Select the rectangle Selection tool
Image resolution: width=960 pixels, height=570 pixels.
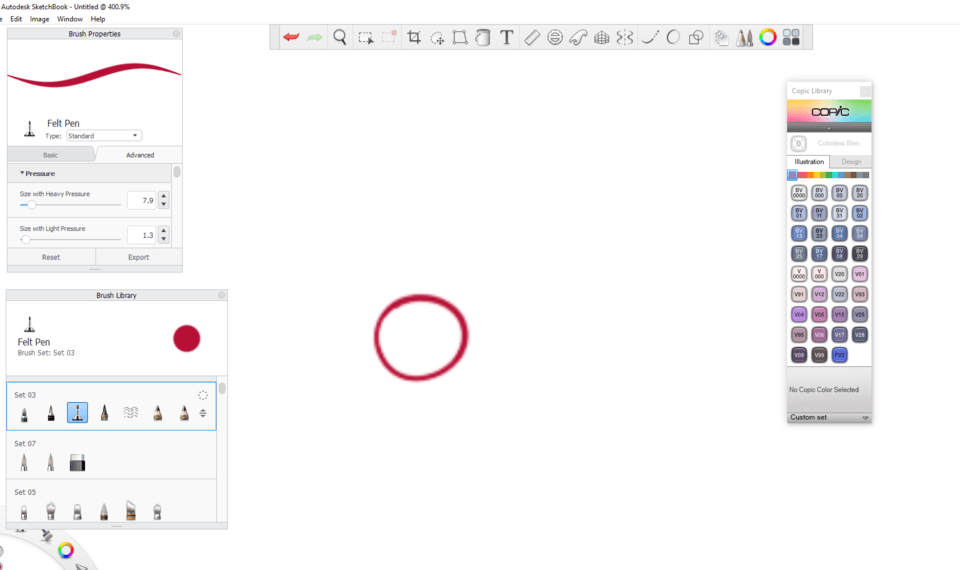click(366, 38)
